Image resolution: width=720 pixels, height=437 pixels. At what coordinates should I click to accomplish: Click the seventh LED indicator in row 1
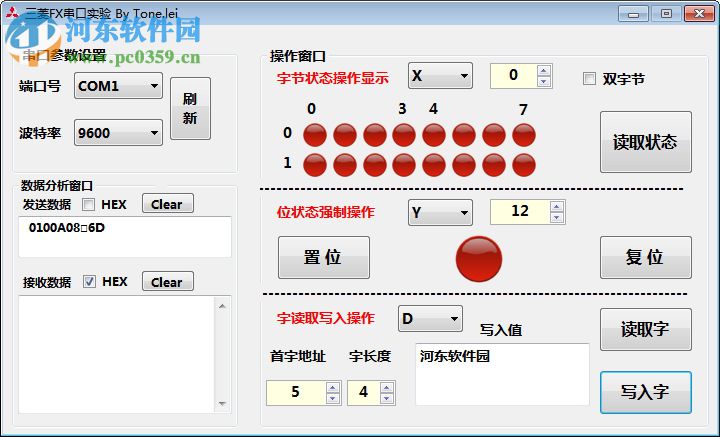[x=494, y=165]
